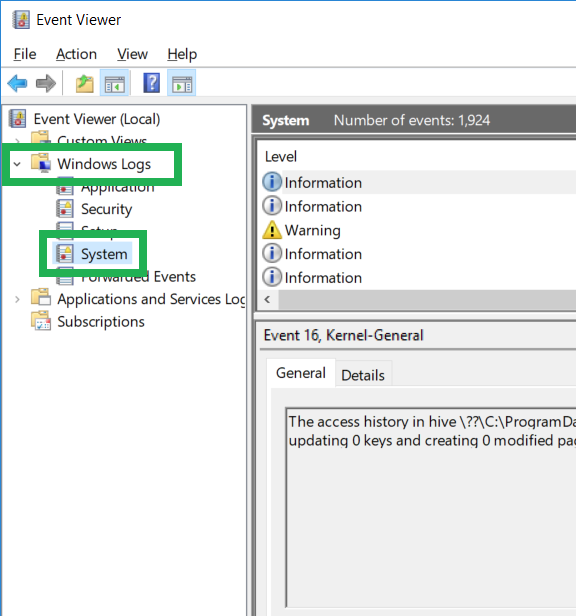576x616 pixels.
Task: Expand the Custom Views node
Action: coord(17,140)
